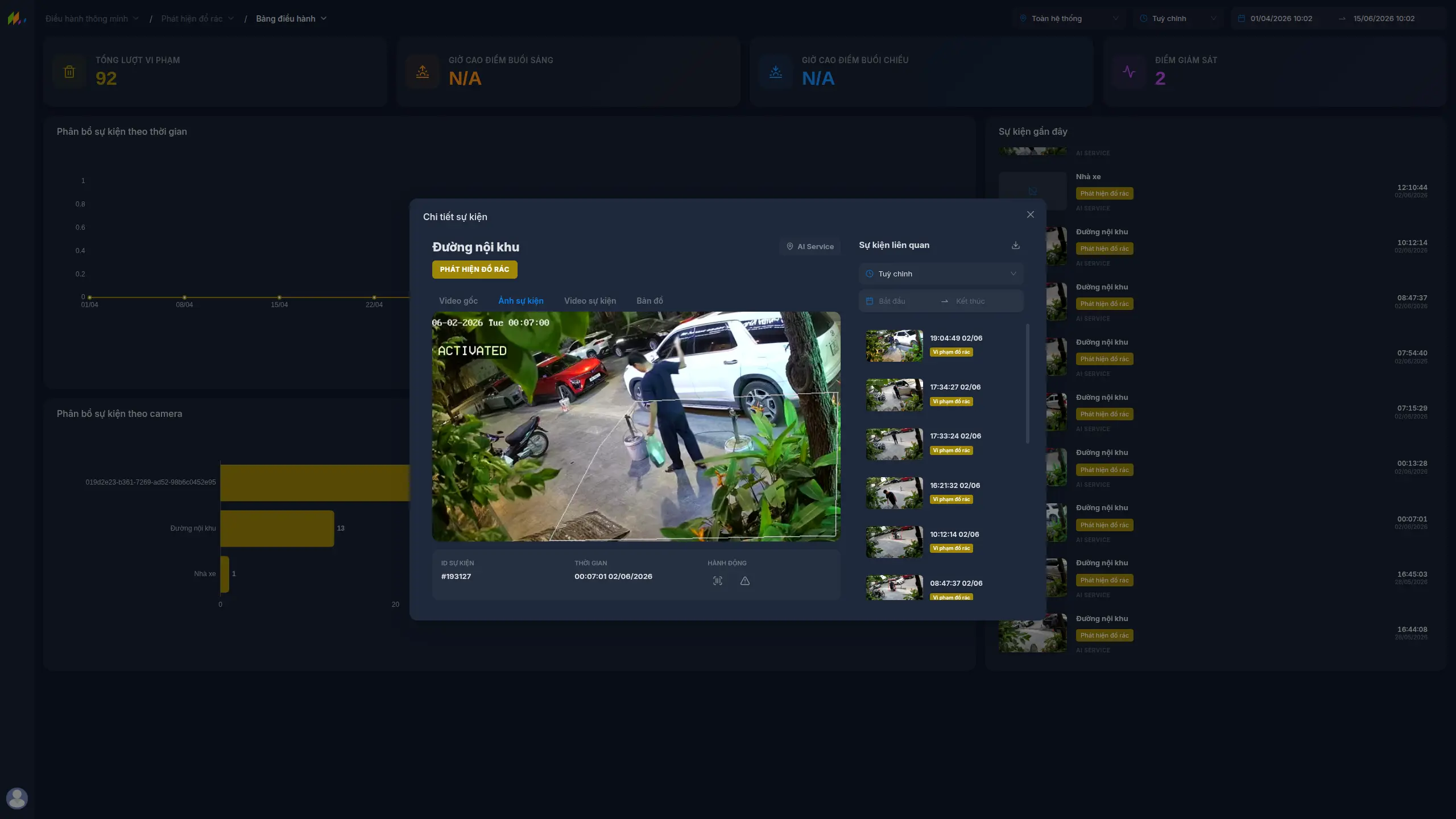
Task: Open the Toàn hệ thống dropdown
Action: click(x=1069, y=18)
